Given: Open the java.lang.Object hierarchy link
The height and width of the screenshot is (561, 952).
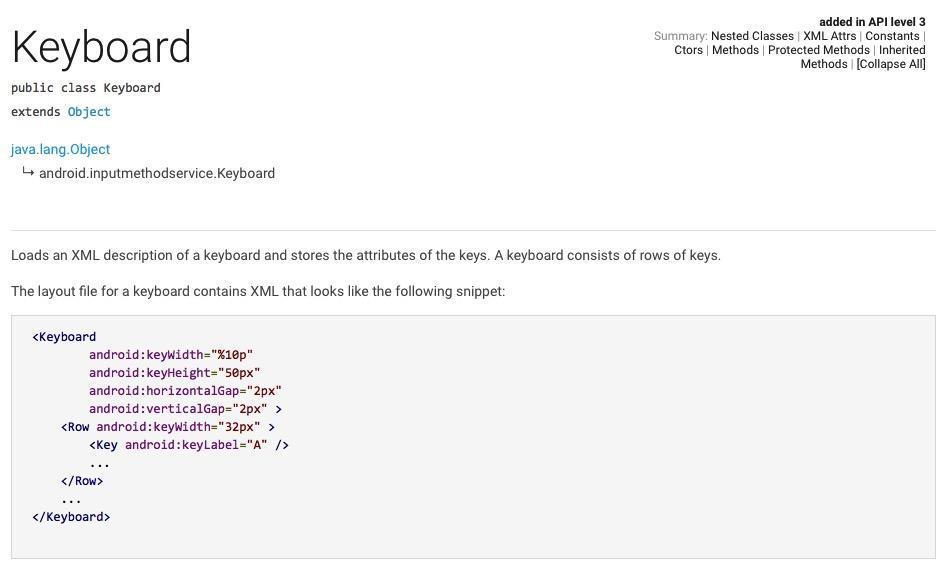Looking at the screenshot, I should pyautogui.click(x=61, y=149).
